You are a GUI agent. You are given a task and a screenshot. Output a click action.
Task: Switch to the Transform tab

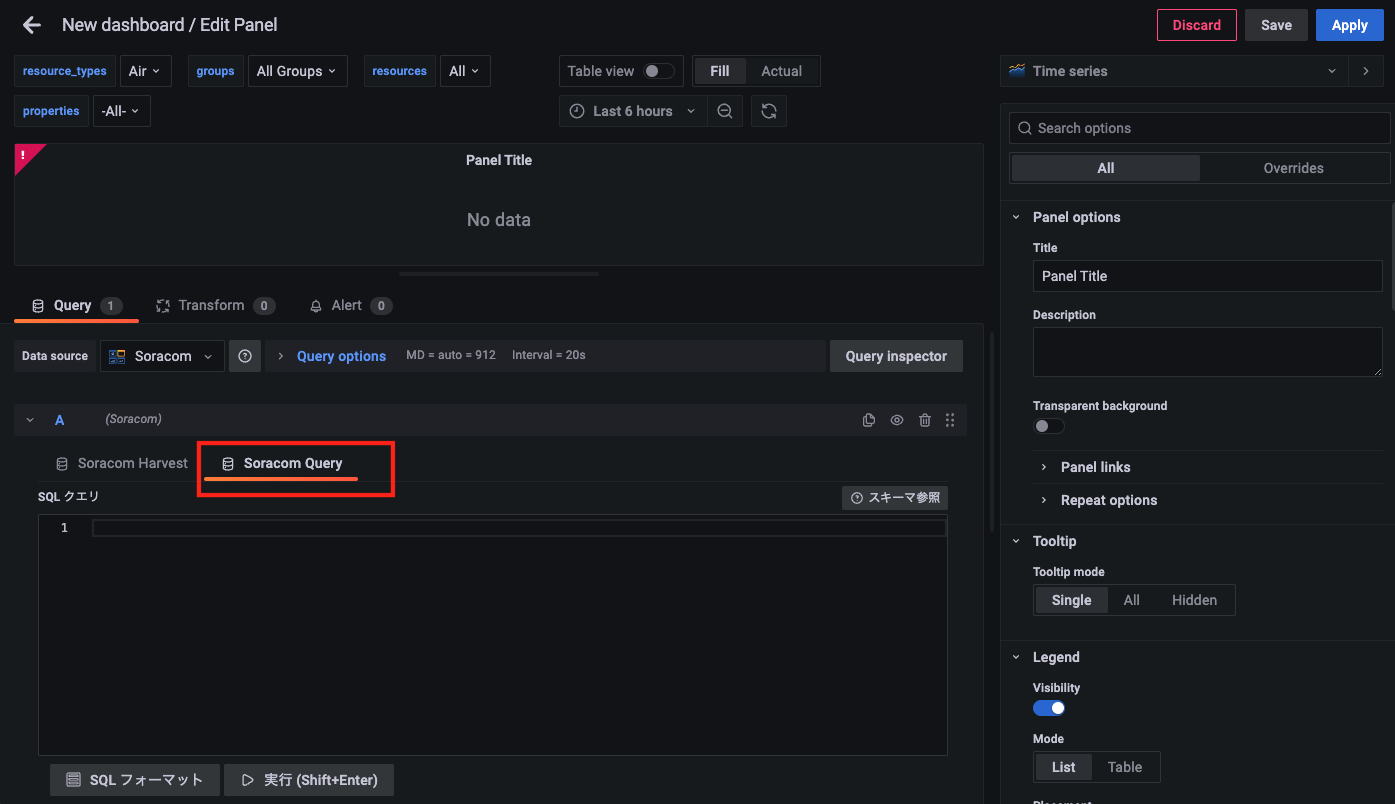pyautogui.click(x=215, y=305)
